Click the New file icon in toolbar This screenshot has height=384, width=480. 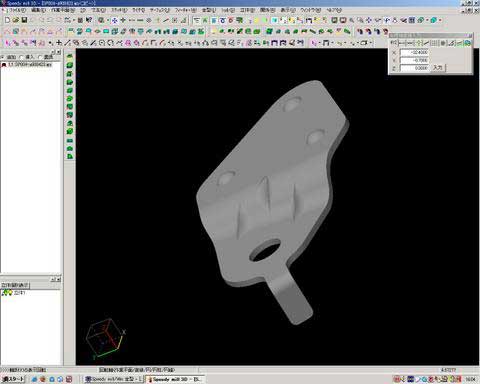[7, 20]
